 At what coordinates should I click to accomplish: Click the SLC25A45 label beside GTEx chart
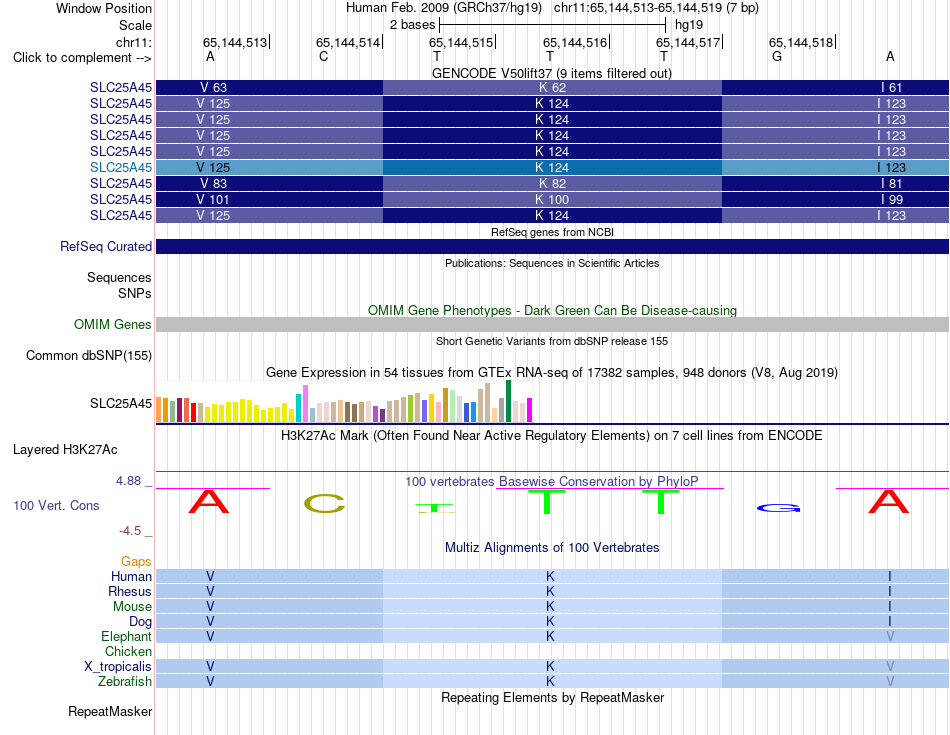(121, 404)
